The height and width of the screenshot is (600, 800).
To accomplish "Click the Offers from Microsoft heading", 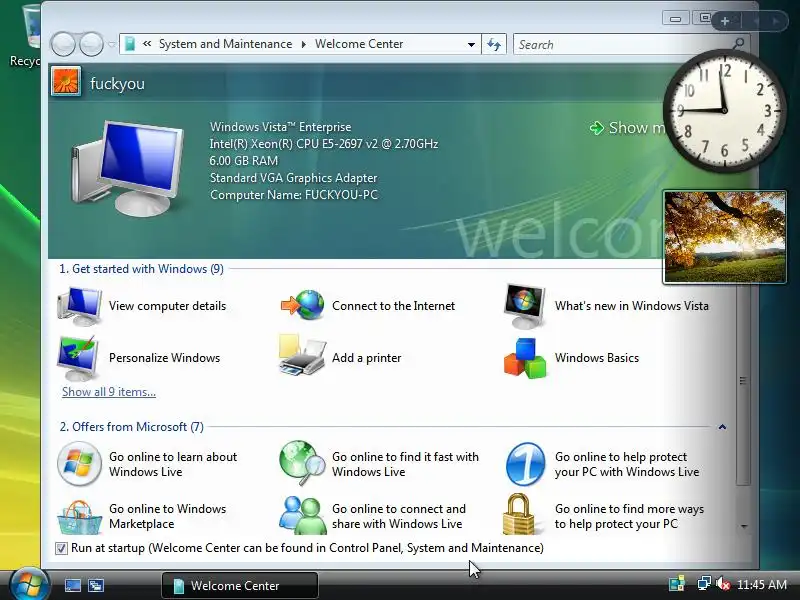I will click(132, 427).
